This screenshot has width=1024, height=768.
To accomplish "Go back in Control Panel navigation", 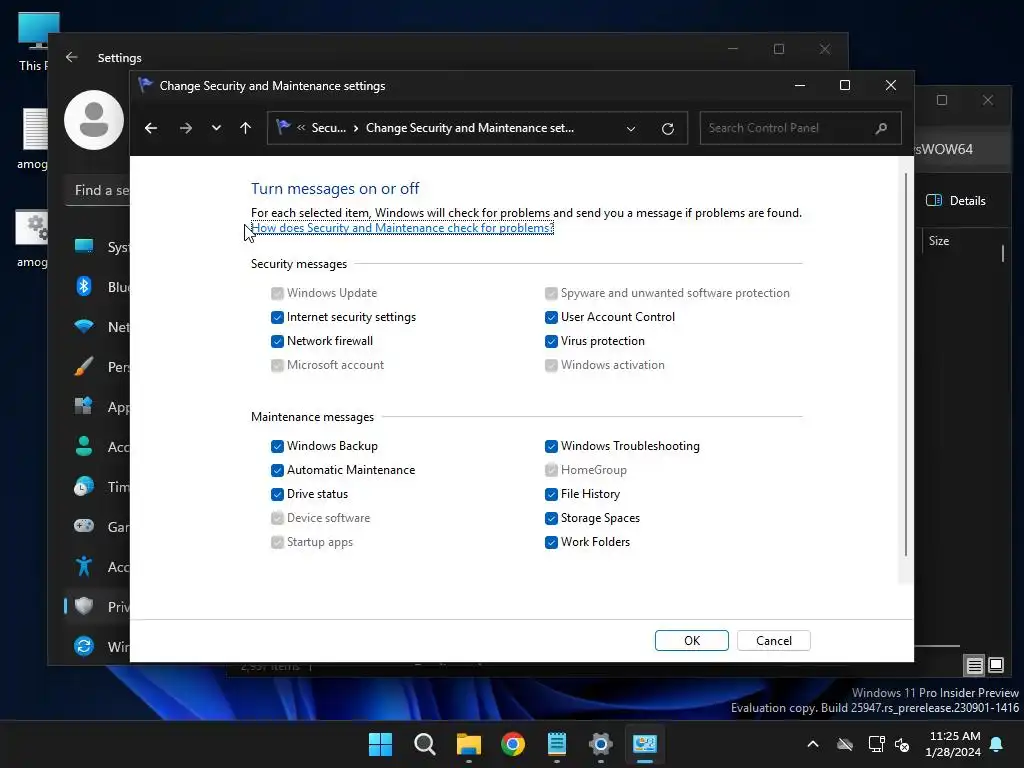I will [x=151, y=128].
